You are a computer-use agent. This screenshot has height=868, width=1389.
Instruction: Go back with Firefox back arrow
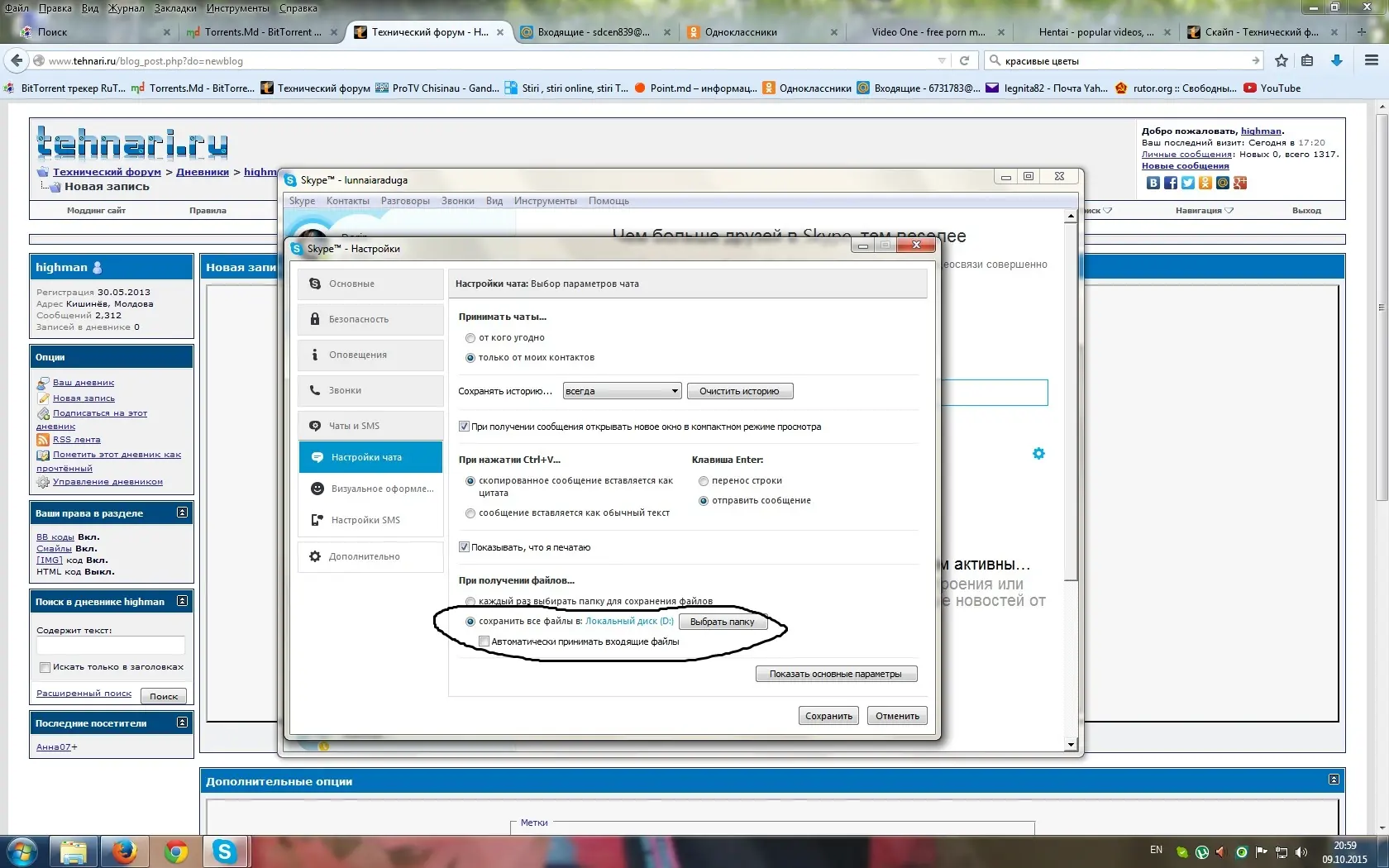(x=16, y=60)
